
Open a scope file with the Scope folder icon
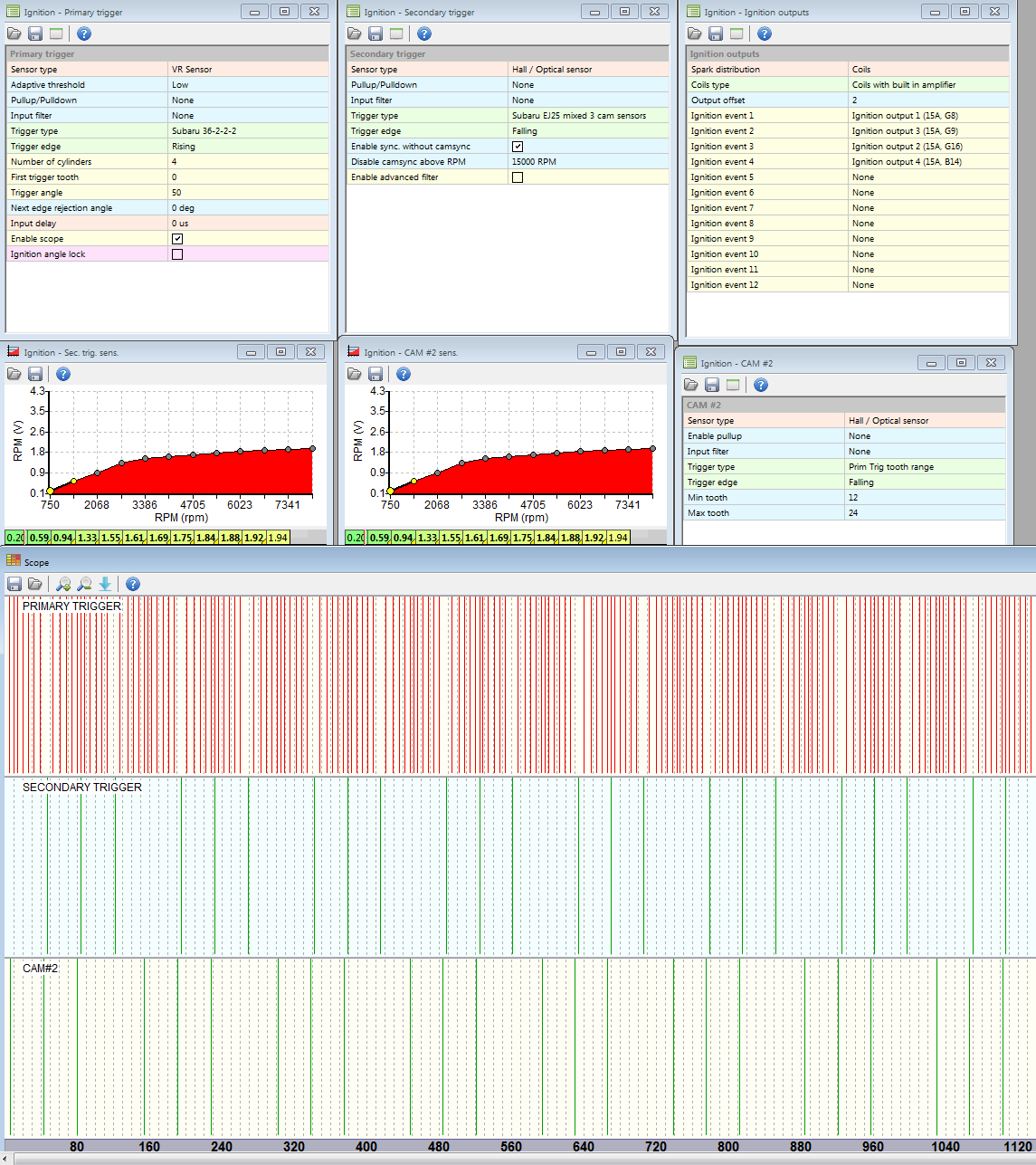[35, 584]
